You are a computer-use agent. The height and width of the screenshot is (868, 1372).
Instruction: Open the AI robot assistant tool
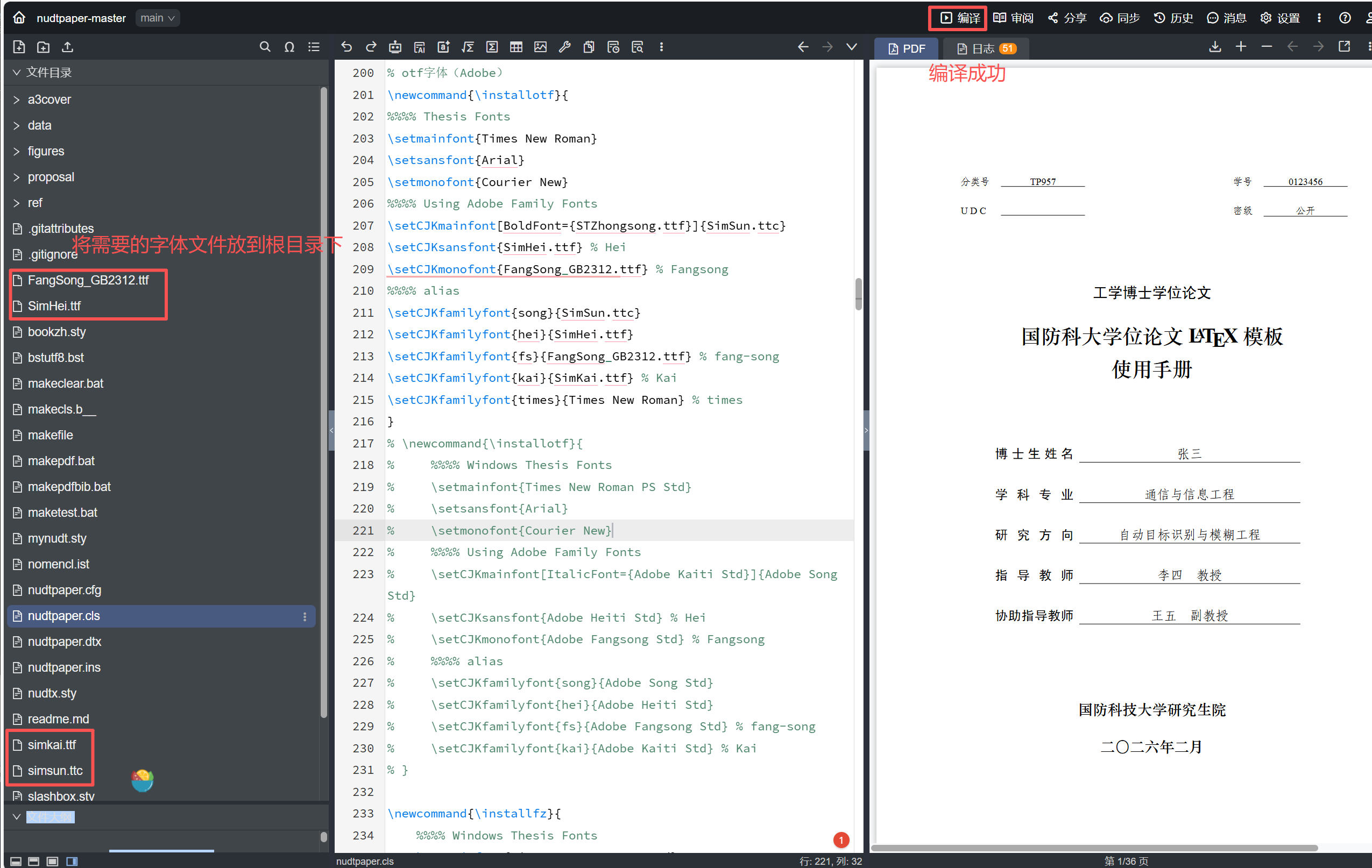tap(395, 47)
